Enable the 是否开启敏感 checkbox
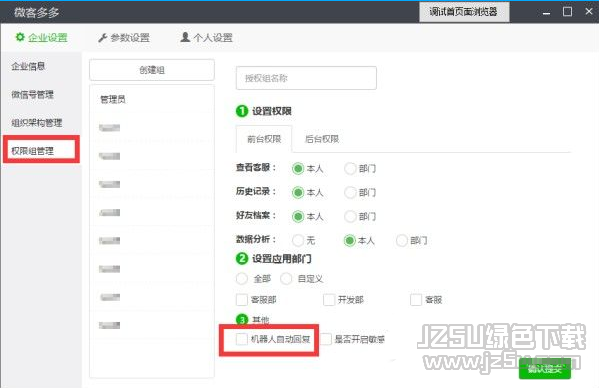599x388 pixels. [325, 339]
